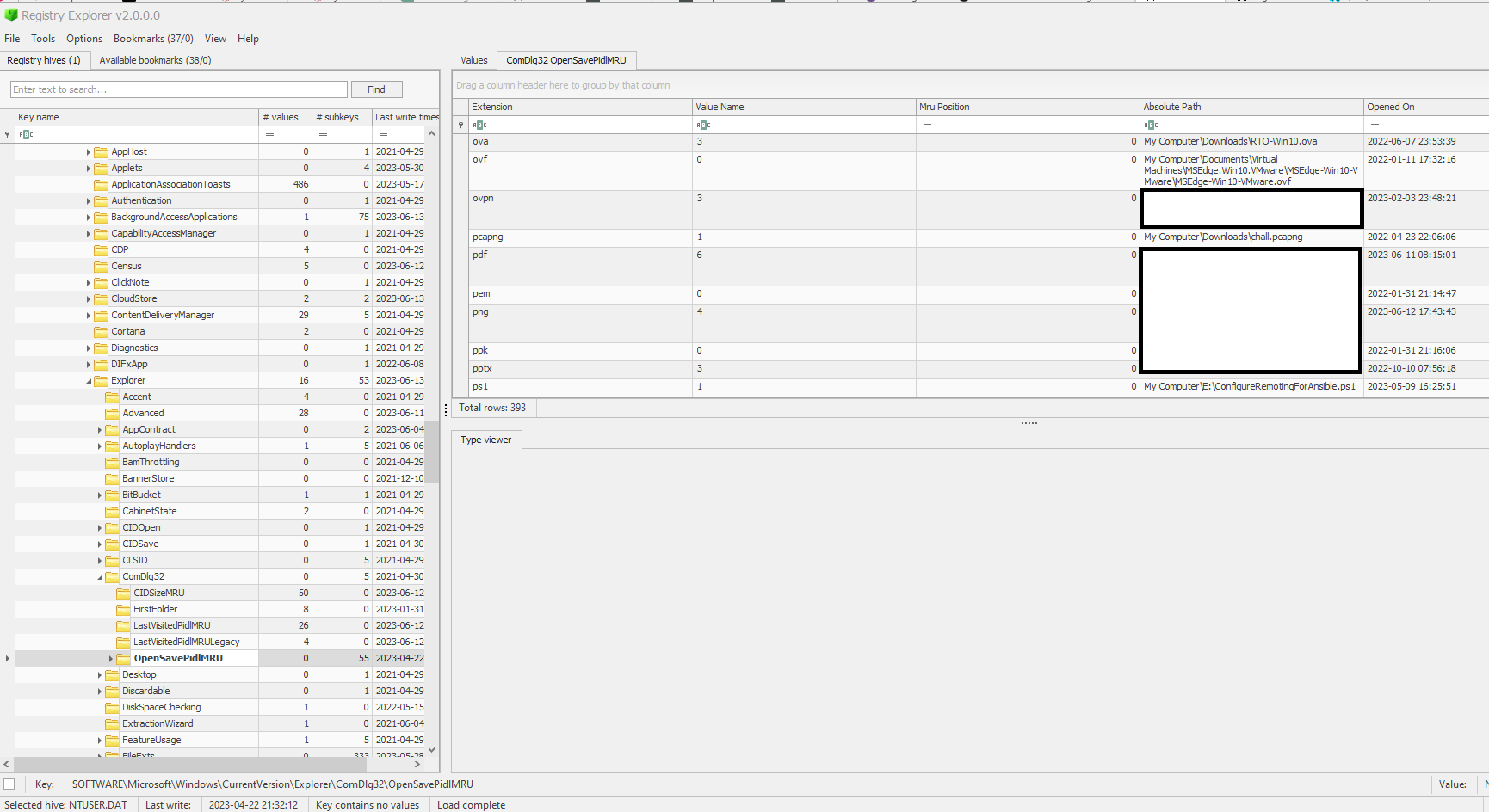Open the Options menu
Viewport: 1489px width, 812px height.
[84, 39]
